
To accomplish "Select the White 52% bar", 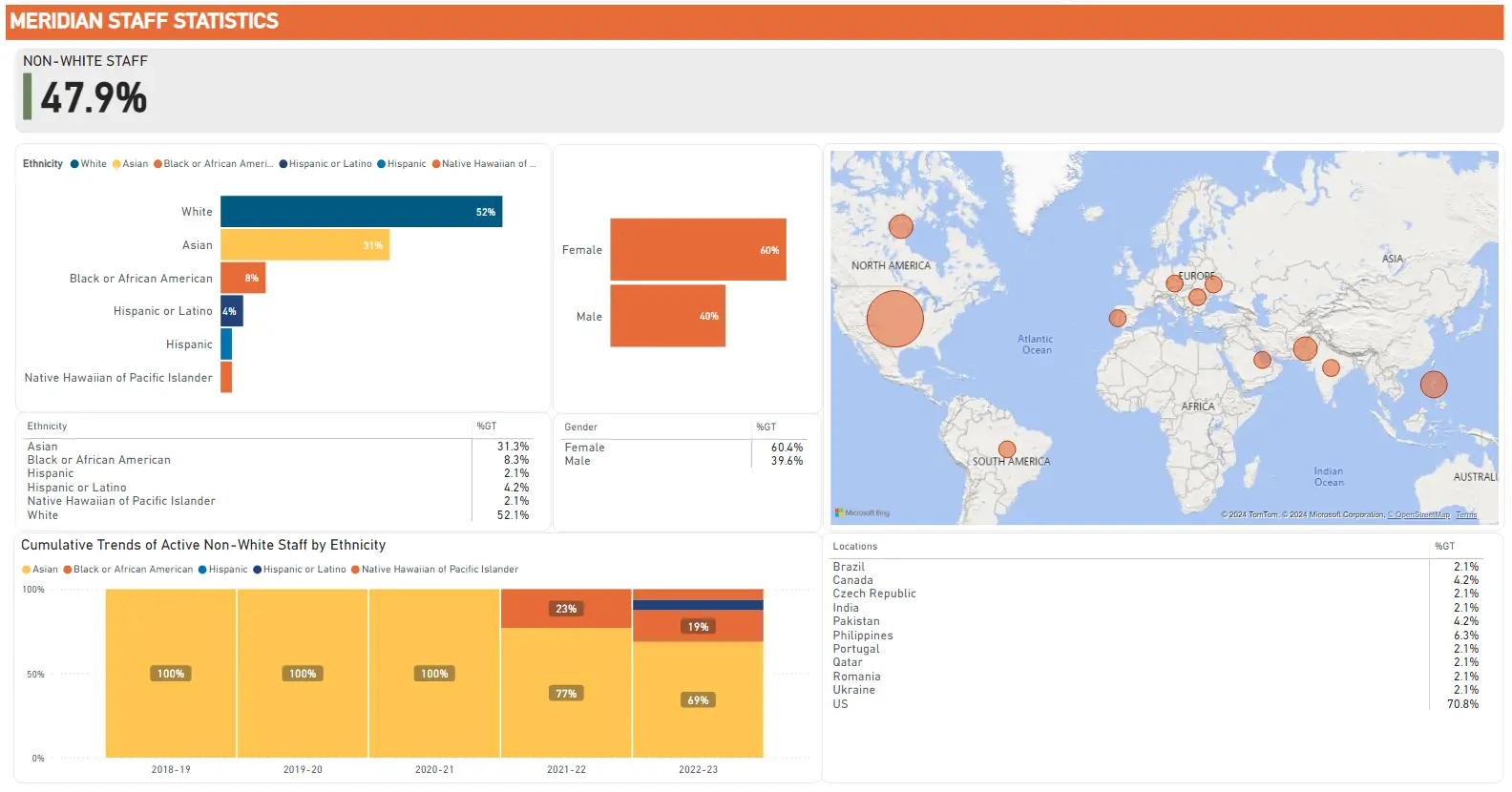I will (361, 212).
